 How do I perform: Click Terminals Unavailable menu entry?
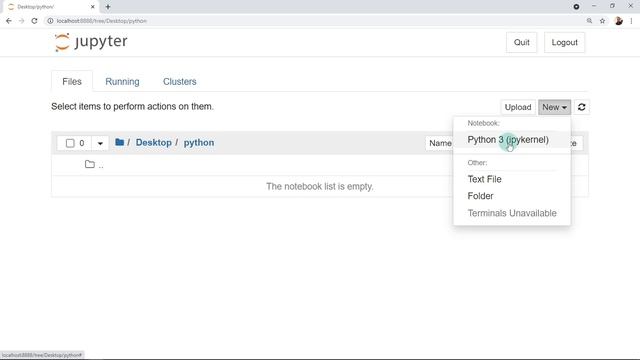pos(512,213)
